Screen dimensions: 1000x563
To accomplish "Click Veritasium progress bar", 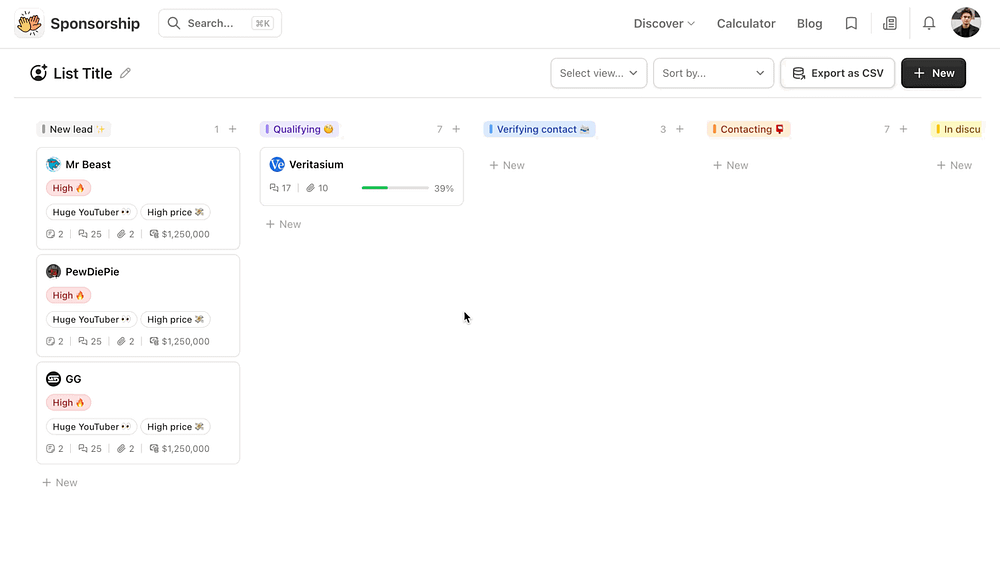I will [395, 188].
